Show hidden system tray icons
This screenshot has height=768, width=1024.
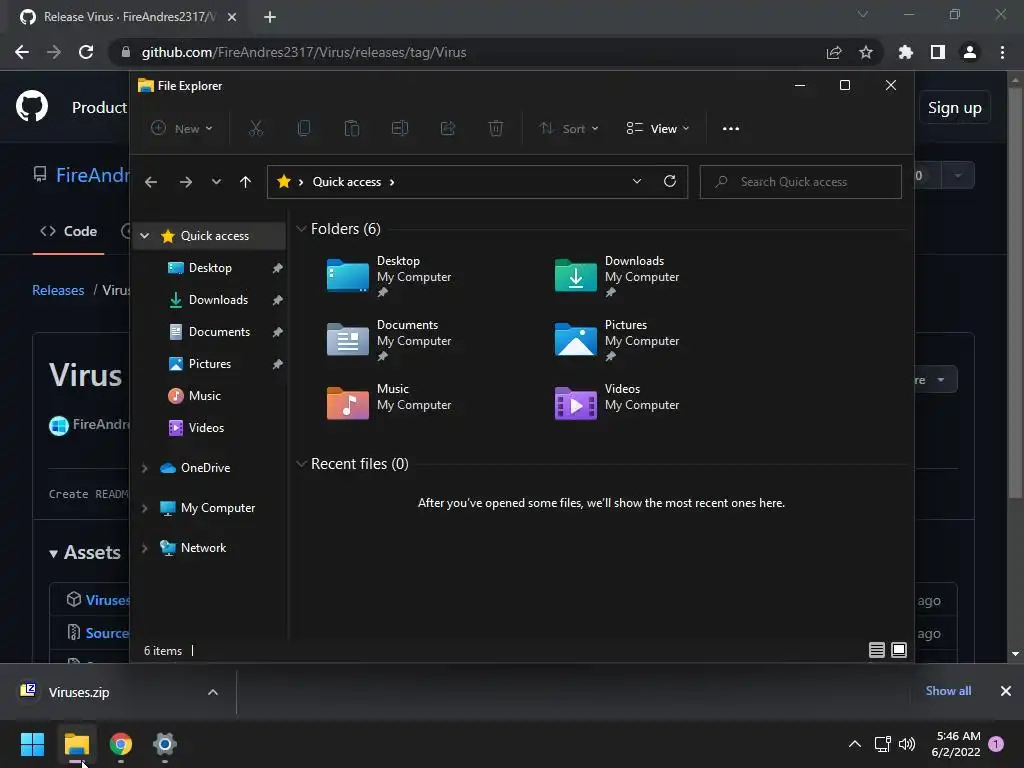[x=854, y=744]
